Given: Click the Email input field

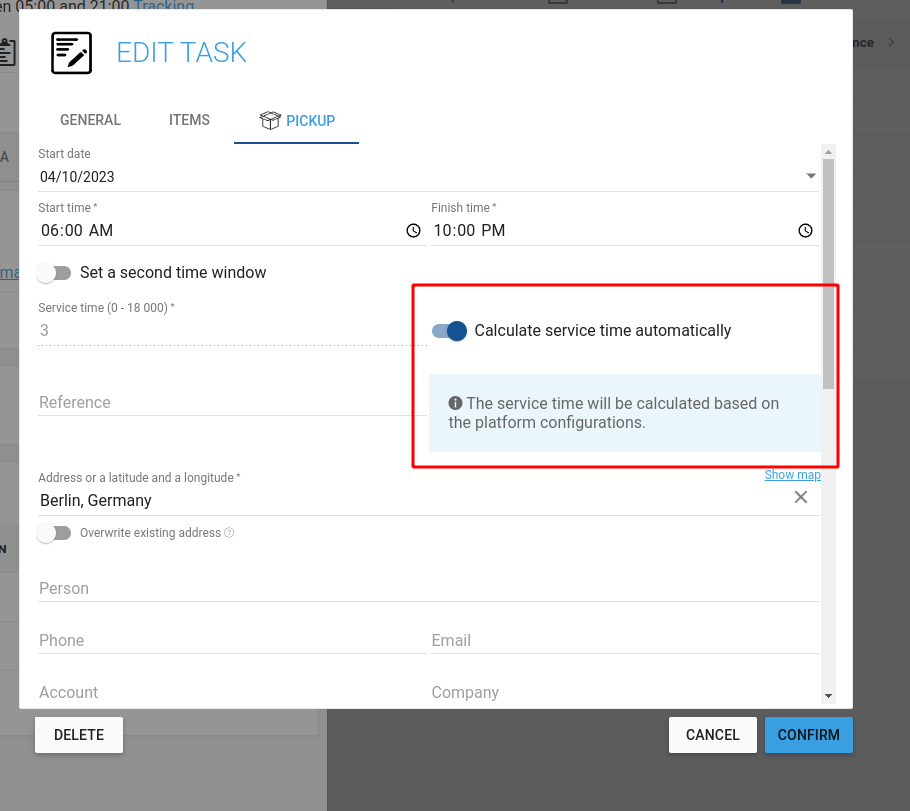Looking at the screenshot, I should [625, 640].
